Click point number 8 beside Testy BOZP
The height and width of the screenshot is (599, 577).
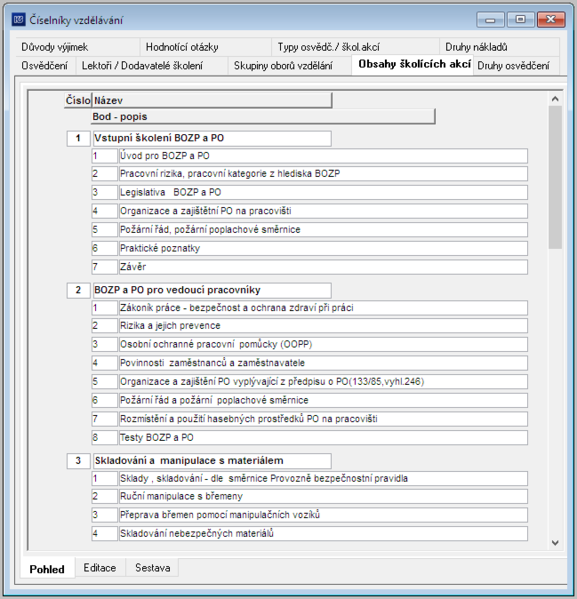(104, 438)
